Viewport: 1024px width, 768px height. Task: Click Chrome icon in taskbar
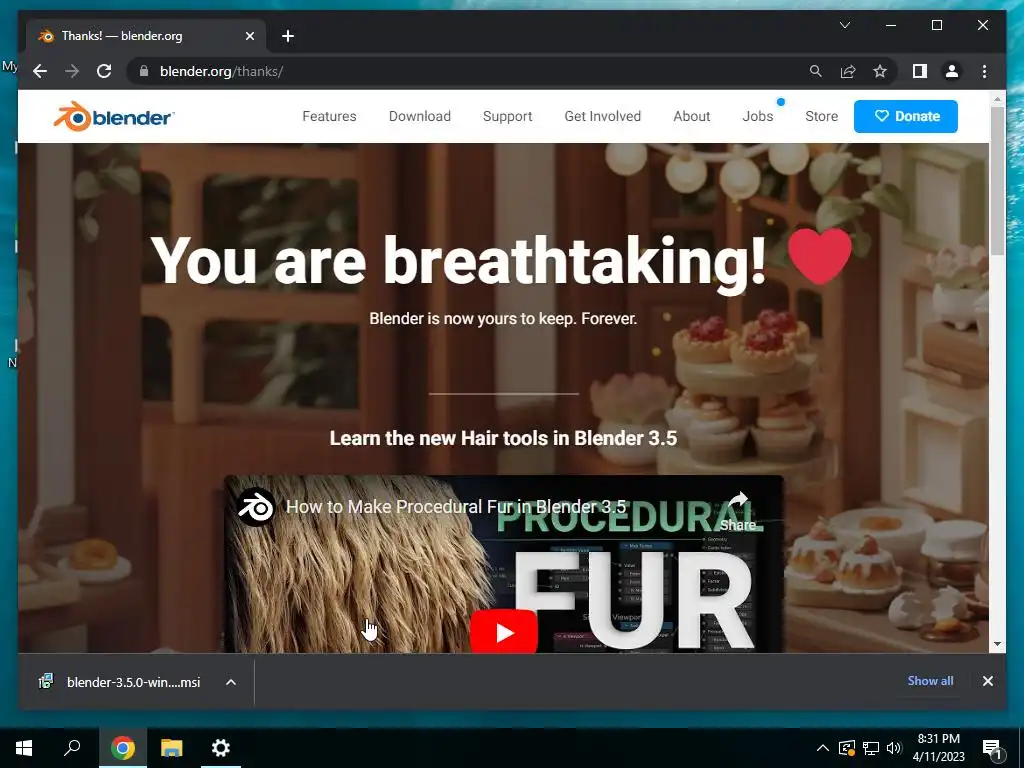(x=122, y=748)
